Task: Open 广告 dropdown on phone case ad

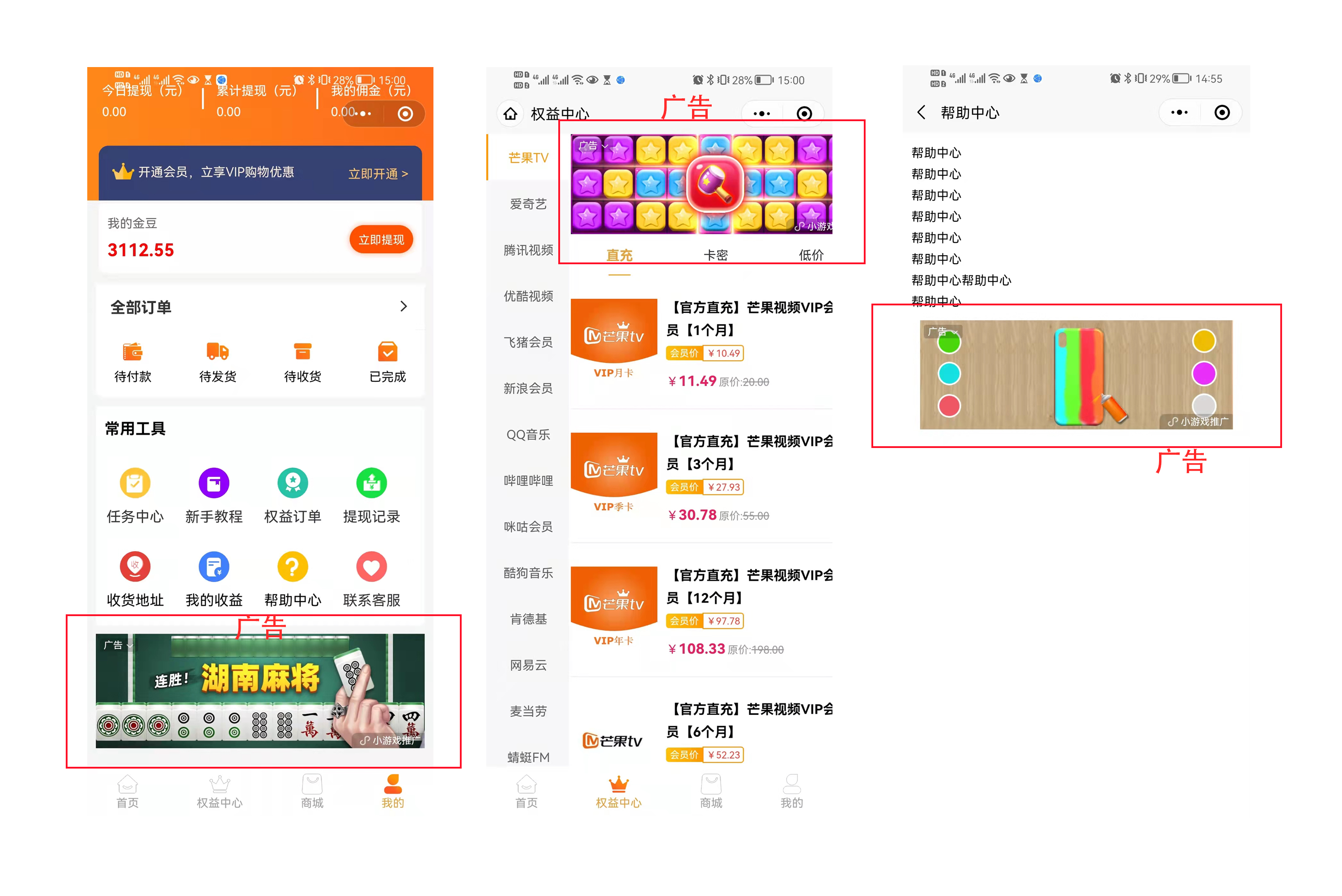Action: click(x=943, y=331)
